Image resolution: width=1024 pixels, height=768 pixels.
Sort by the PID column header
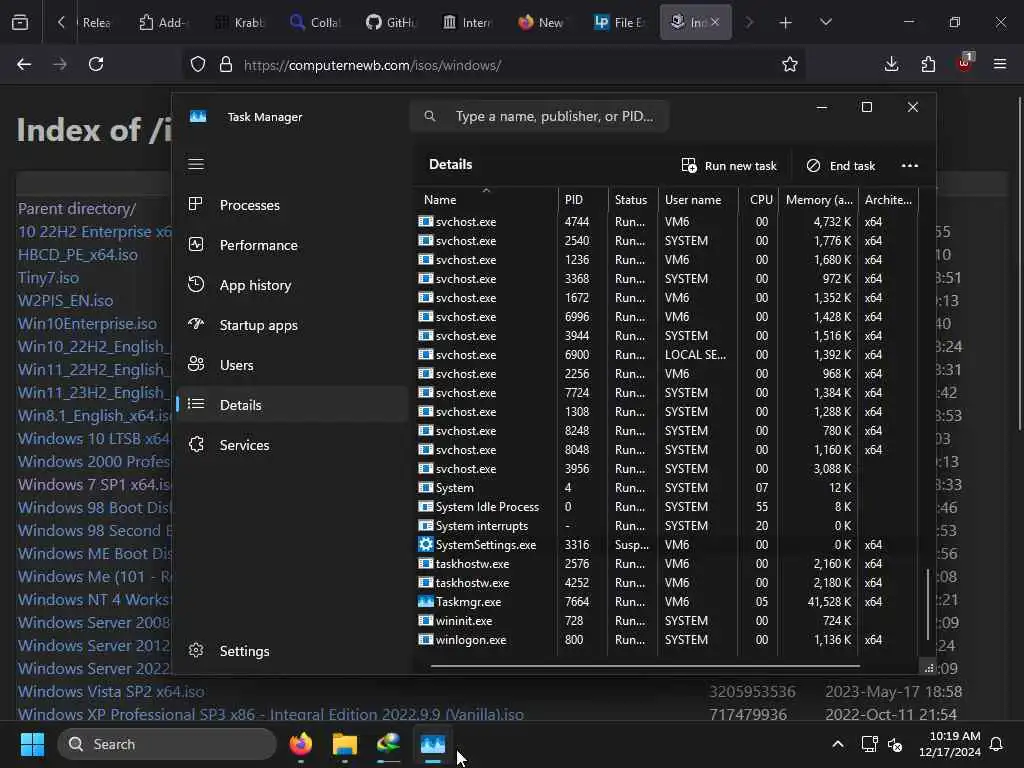coord(583,200)
